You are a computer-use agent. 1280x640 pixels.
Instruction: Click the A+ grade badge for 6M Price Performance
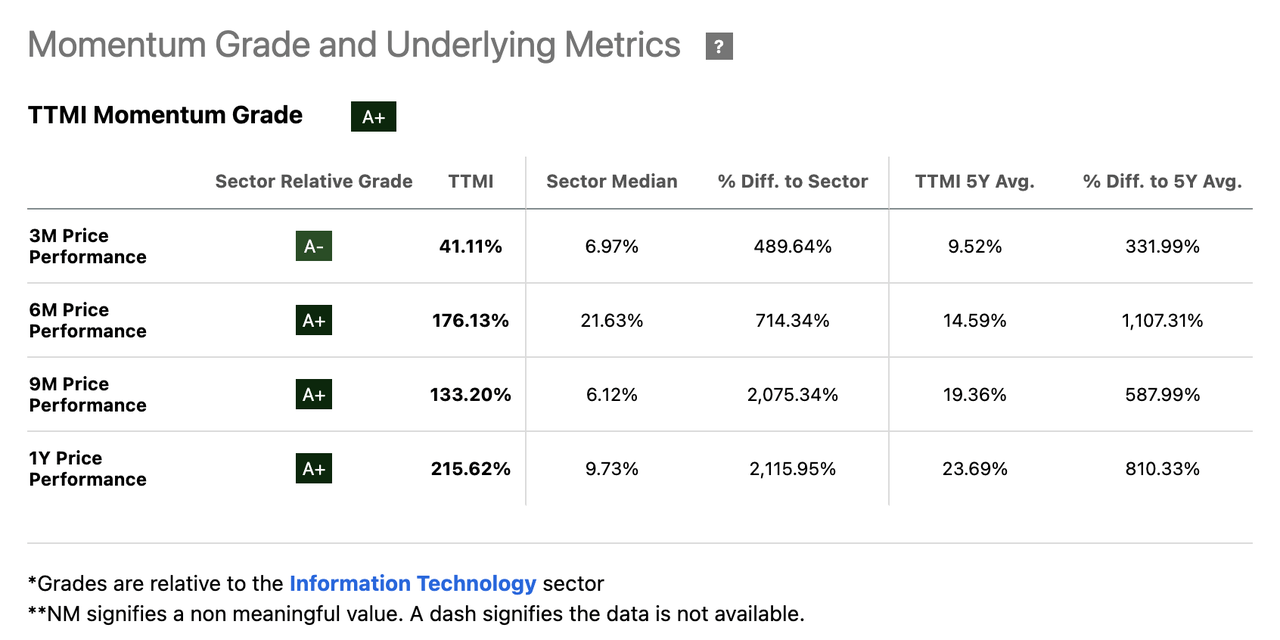pos(313,320)
